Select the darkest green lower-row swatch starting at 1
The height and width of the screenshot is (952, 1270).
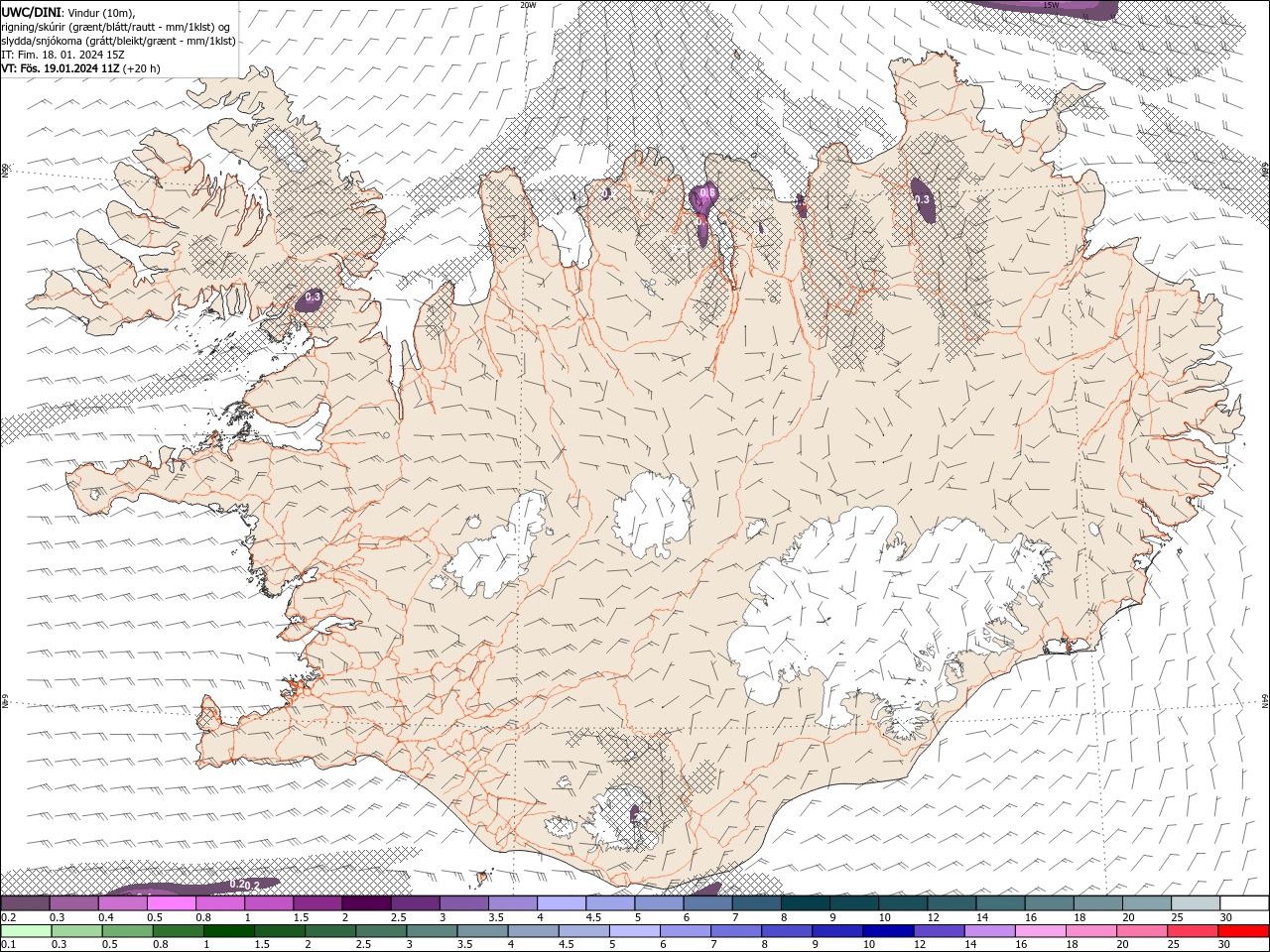[228, 931]
